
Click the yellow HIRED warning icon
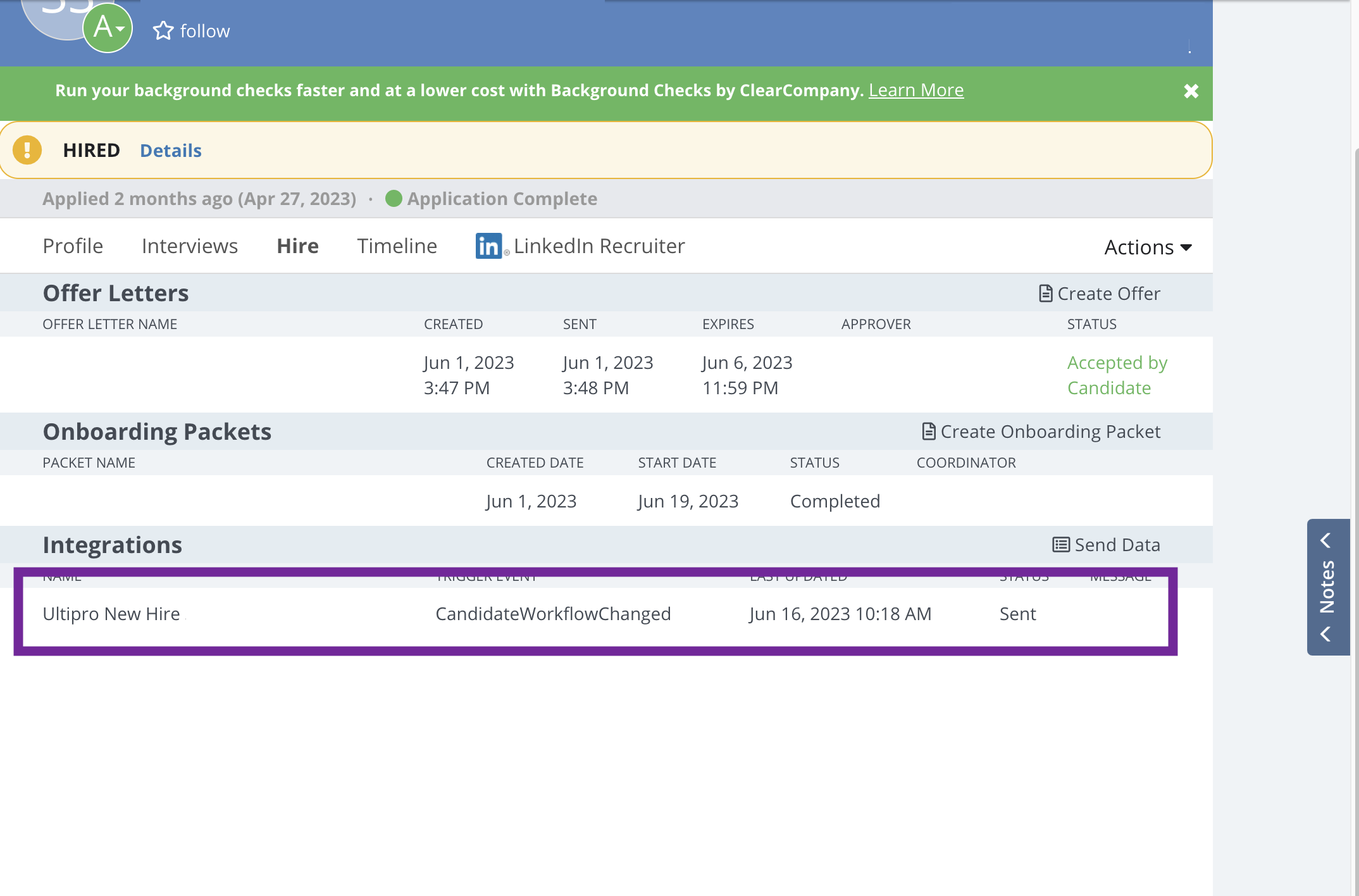click(x=27, y=150)
